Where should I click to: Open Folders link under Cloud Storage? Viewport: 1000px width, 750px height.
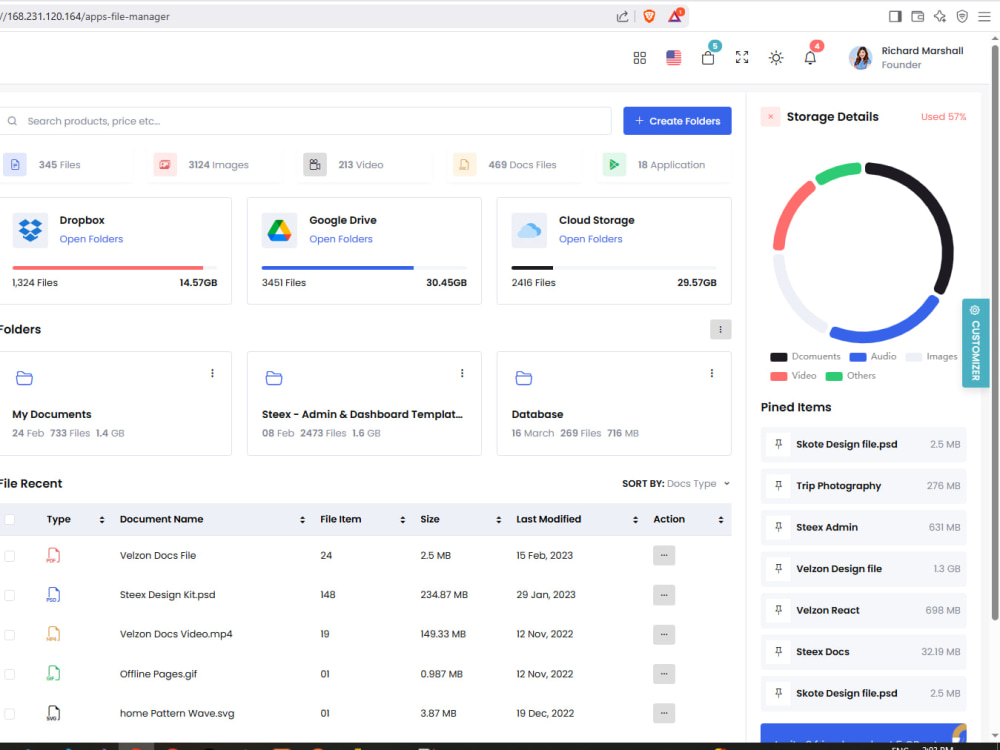click(x=591, y=239)
